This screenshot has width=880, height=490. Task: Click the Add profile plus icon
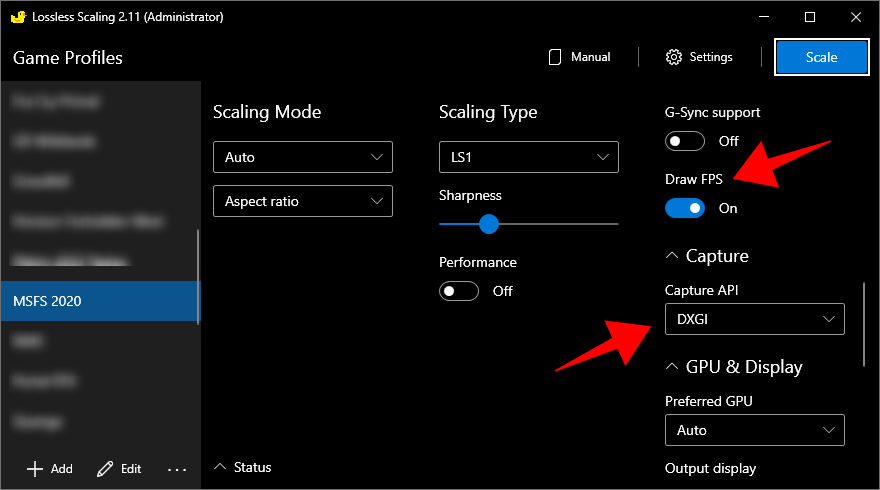pyautogui.click(x=35, y=469)
